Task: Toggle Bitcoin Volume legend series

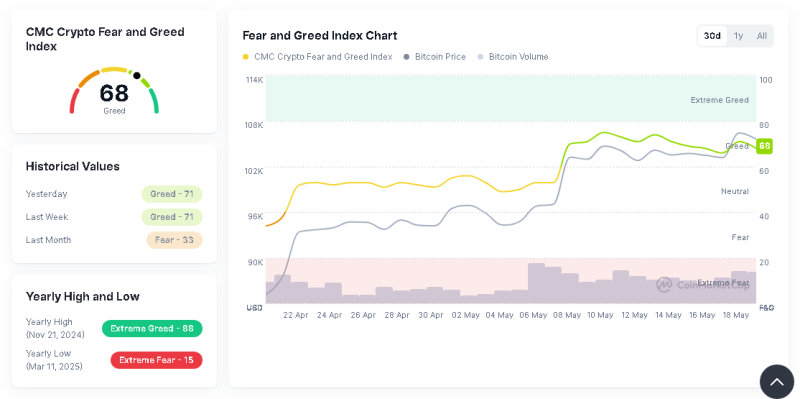Action: [513, 57]
